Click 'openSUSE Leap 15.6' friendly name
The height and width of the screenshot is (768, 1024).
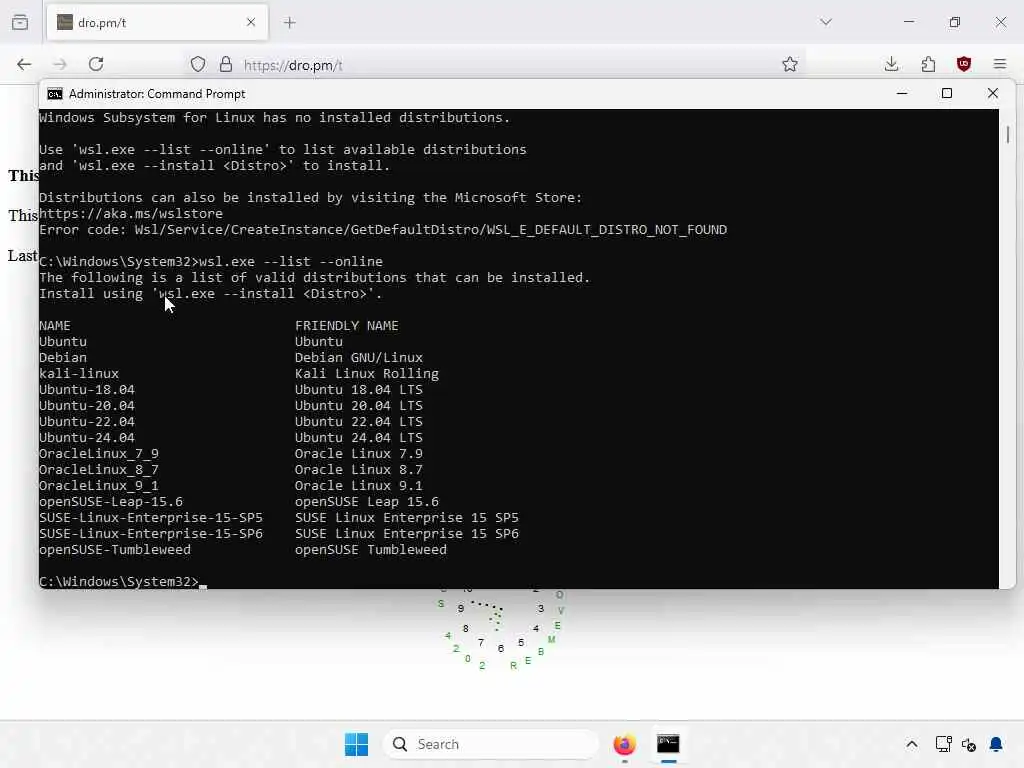pos(366,502)
